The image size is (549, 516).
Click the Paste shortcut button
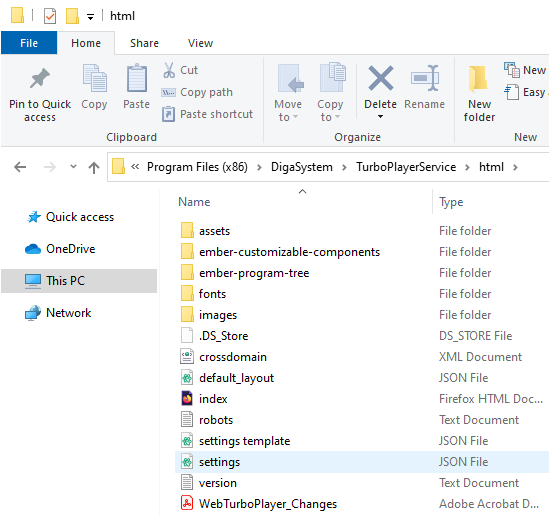point(207,114)
